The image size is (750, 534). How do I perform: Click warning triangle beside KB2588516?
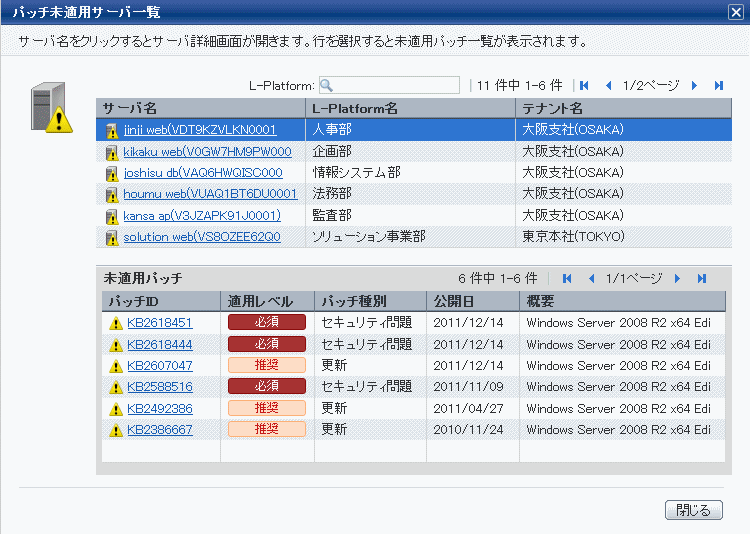[x=116, y=388]
